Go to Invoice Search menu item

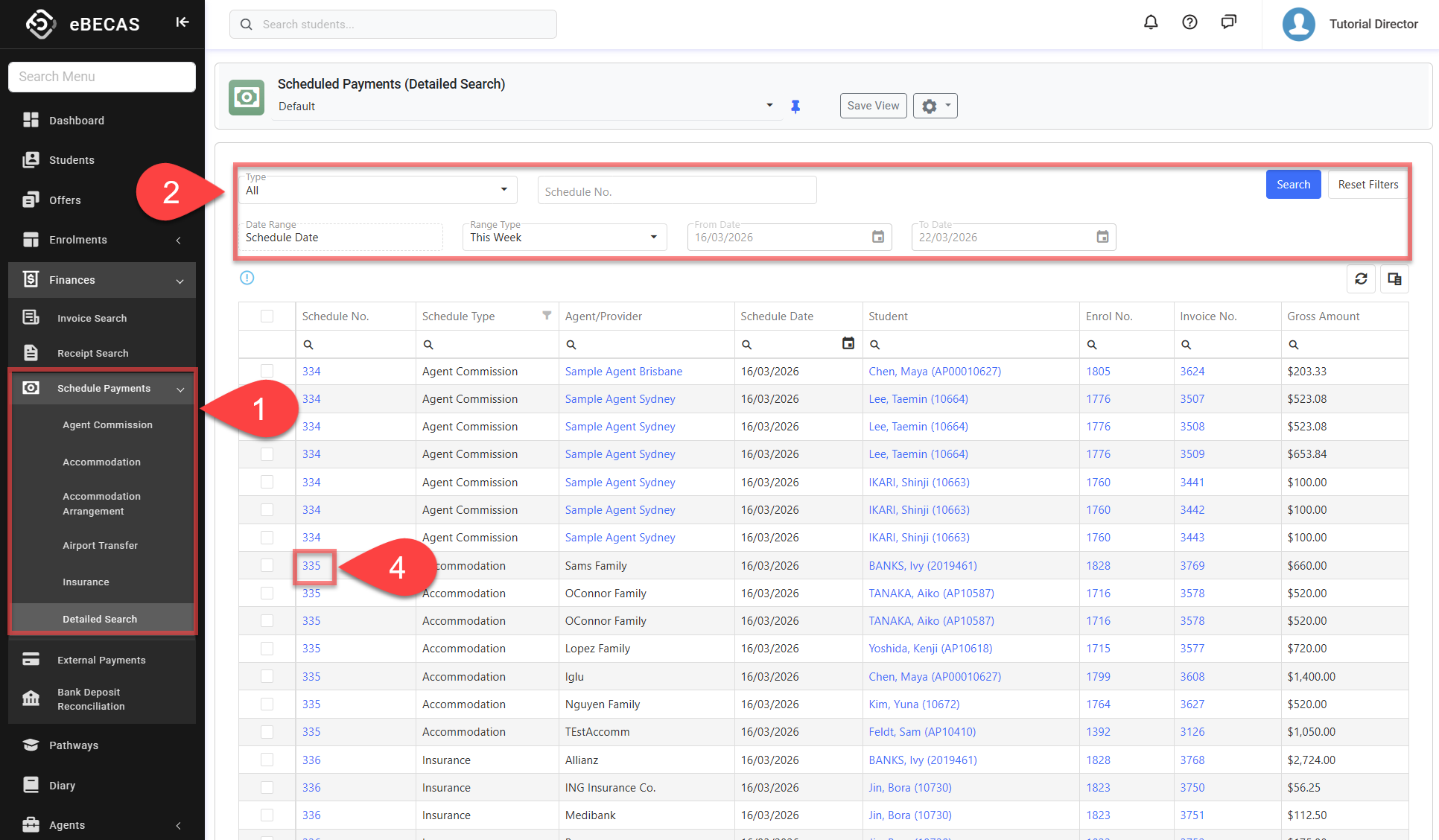[92, 318]
